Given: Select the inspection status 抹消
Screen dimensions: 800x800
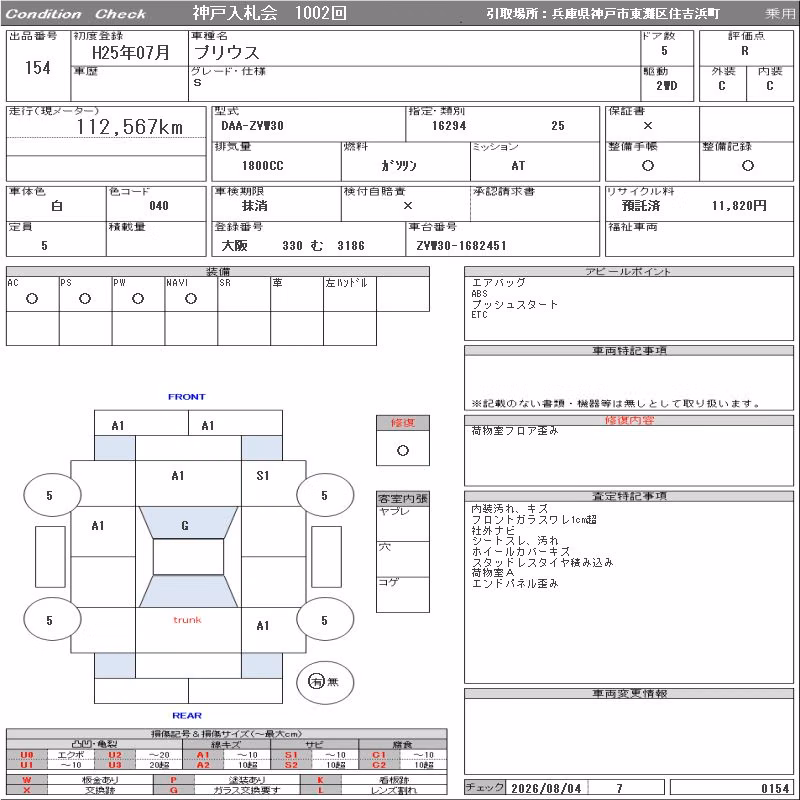Looking at the screenshot, I should click(255, 206).
